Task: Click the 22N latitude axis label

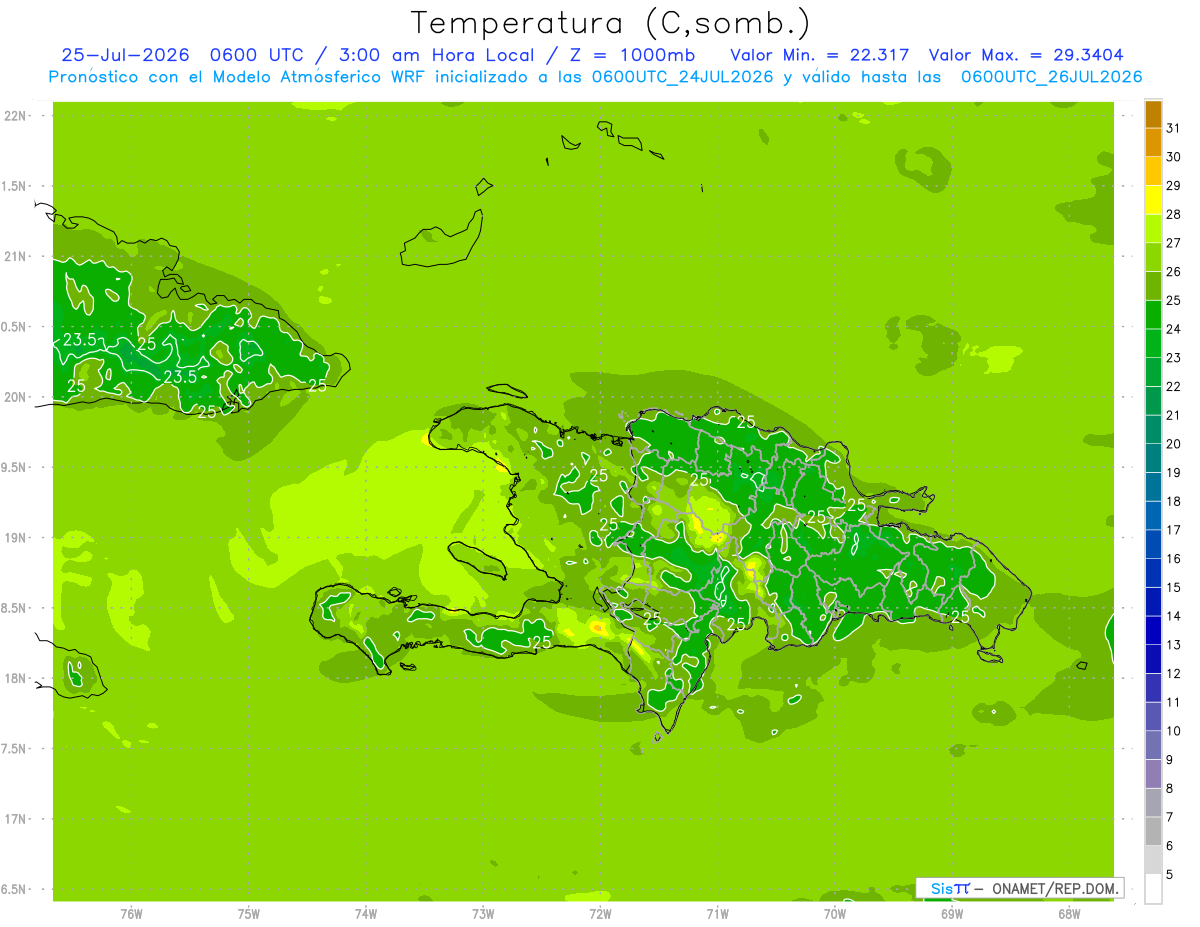Action: pyautogui.click(x=16, y=116)
